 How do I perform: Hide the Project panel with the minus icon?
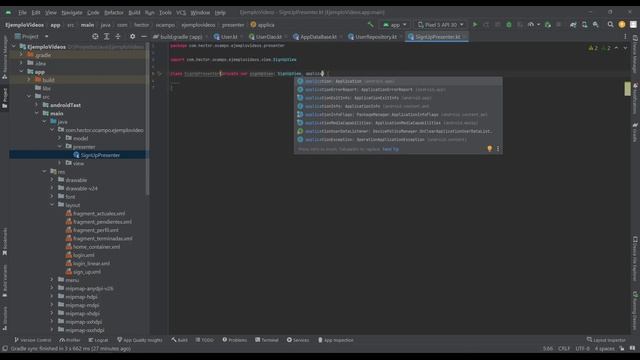(144, 36)
